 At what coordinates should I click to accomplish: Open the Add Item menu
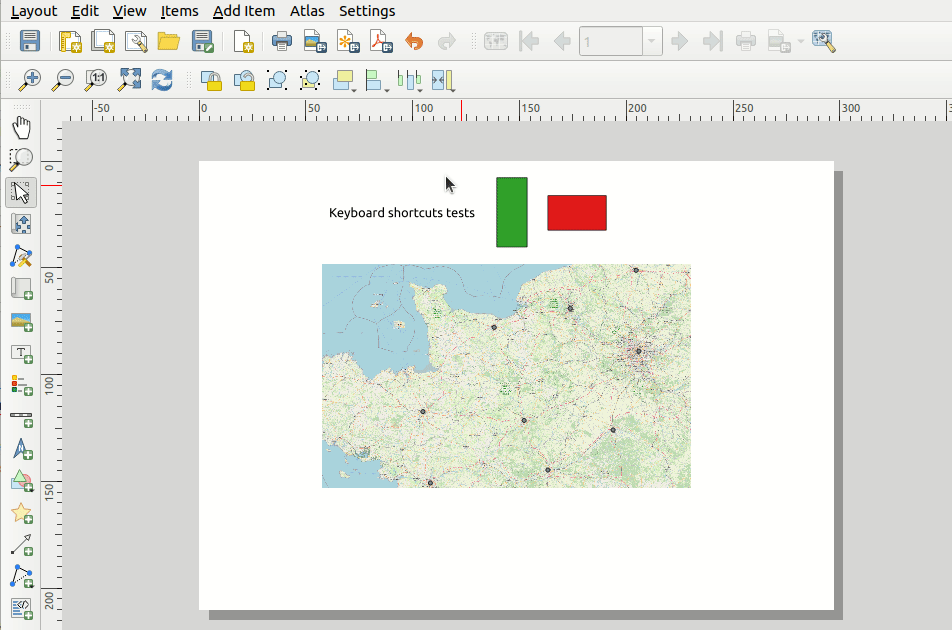coord(244,11)
